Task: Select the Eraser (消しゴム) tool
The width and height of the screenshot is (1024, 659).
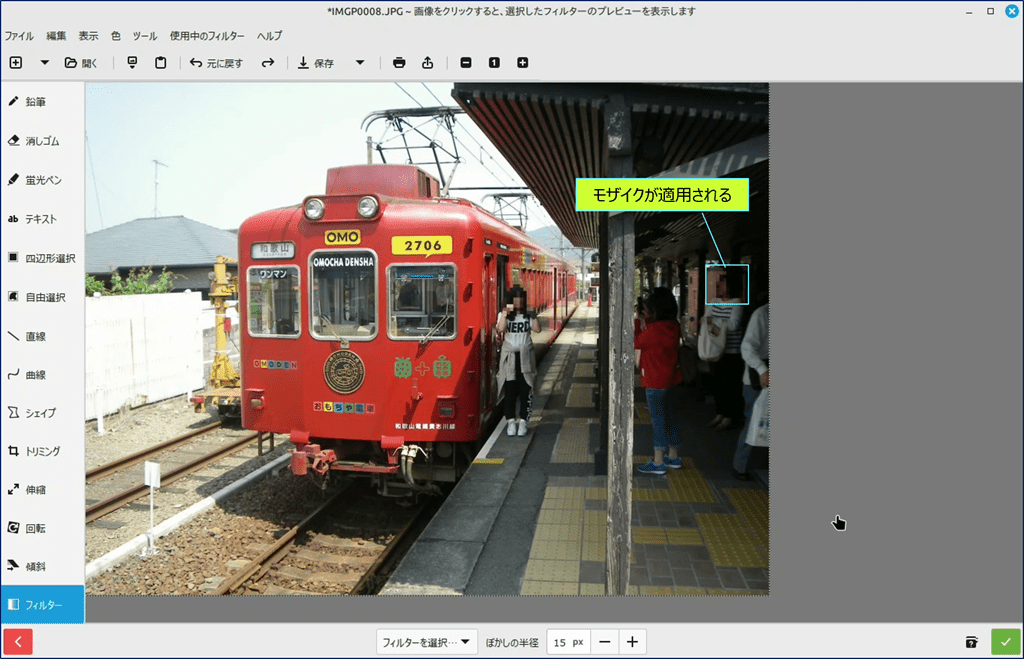Action: [42, 141]
